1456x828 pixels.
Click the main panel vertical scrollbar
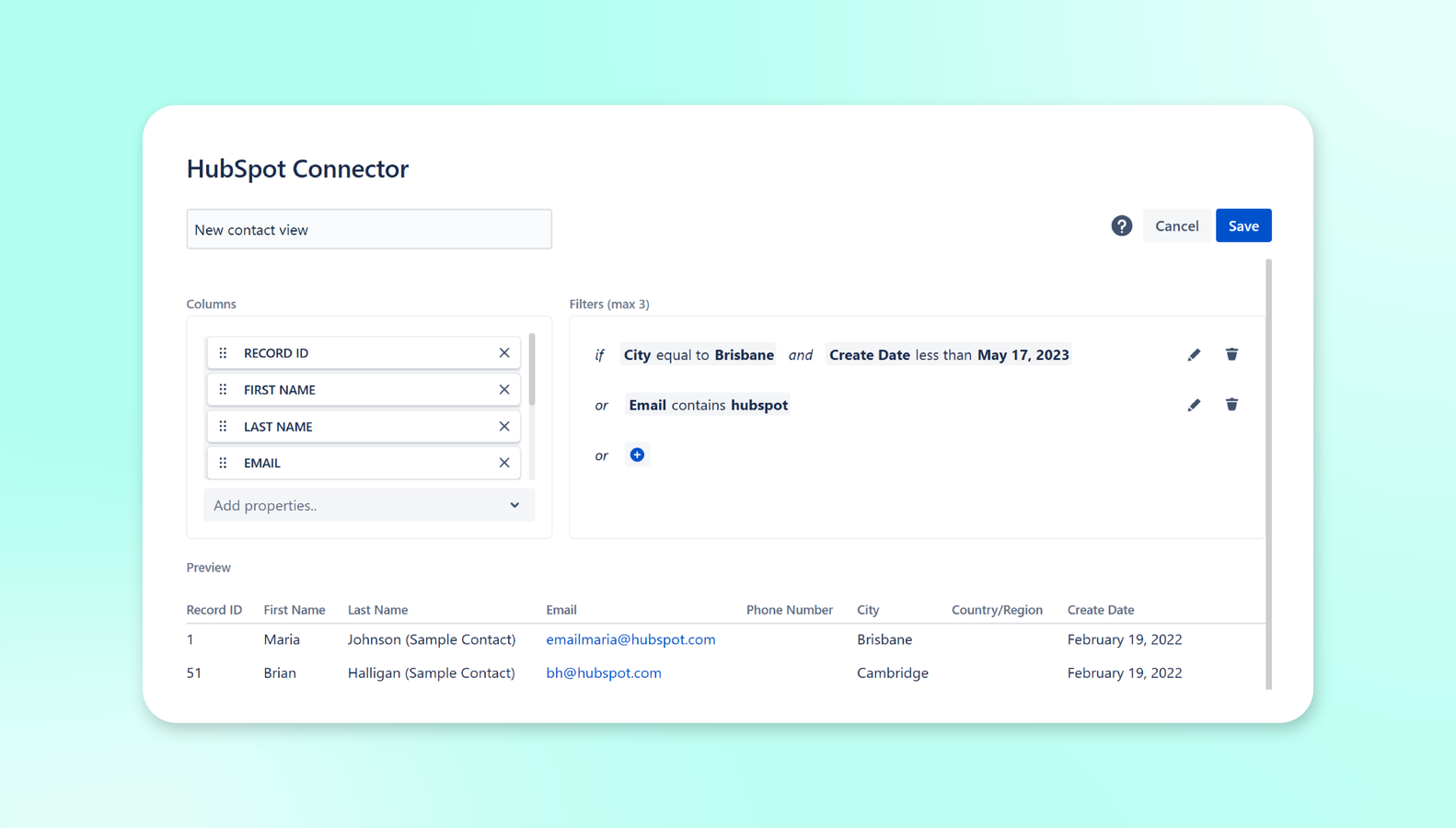[x=1268, y=474]
